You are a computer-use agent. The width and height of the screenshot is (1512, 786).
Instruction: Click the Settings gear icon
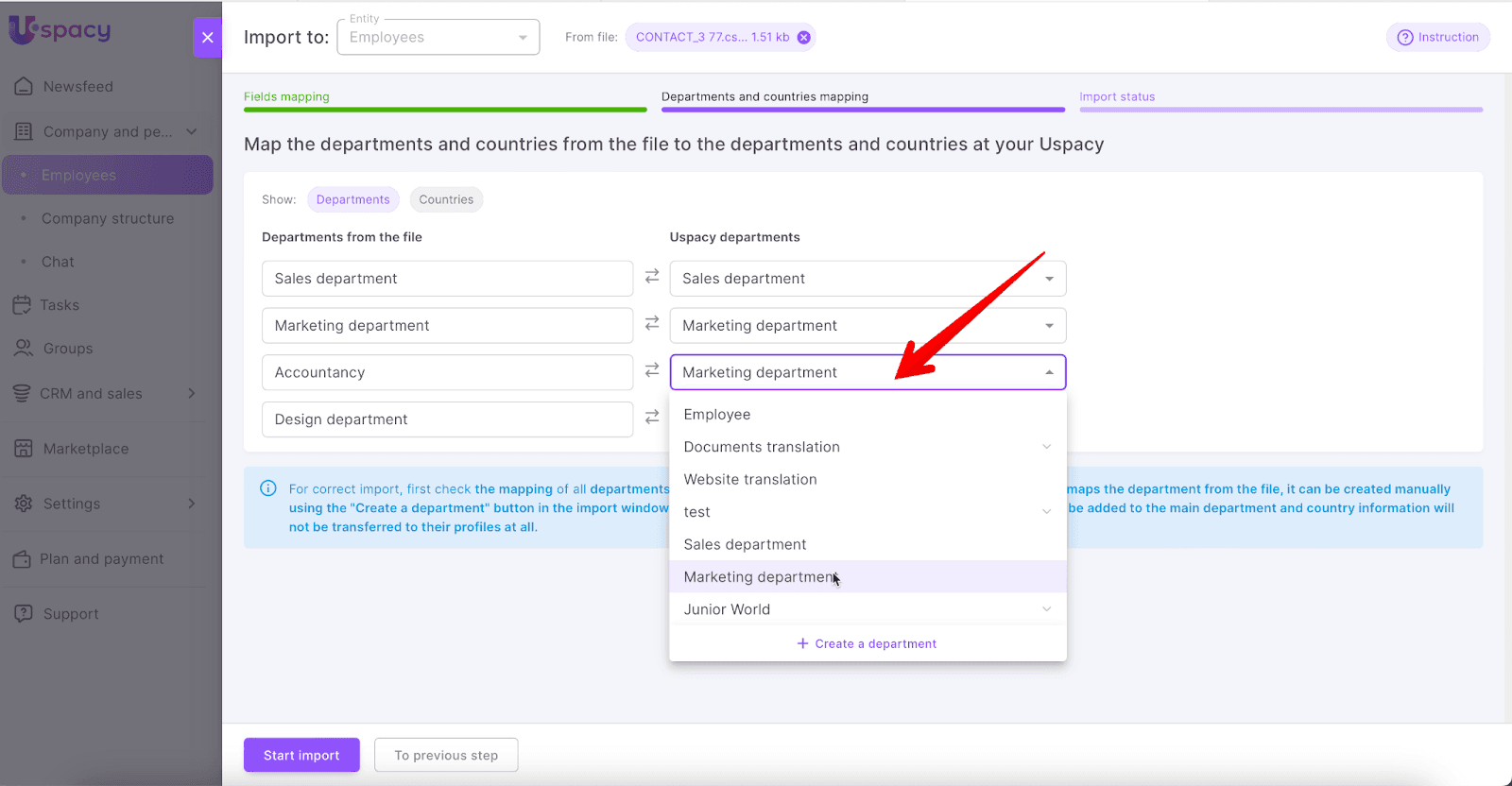pos(24,504)
